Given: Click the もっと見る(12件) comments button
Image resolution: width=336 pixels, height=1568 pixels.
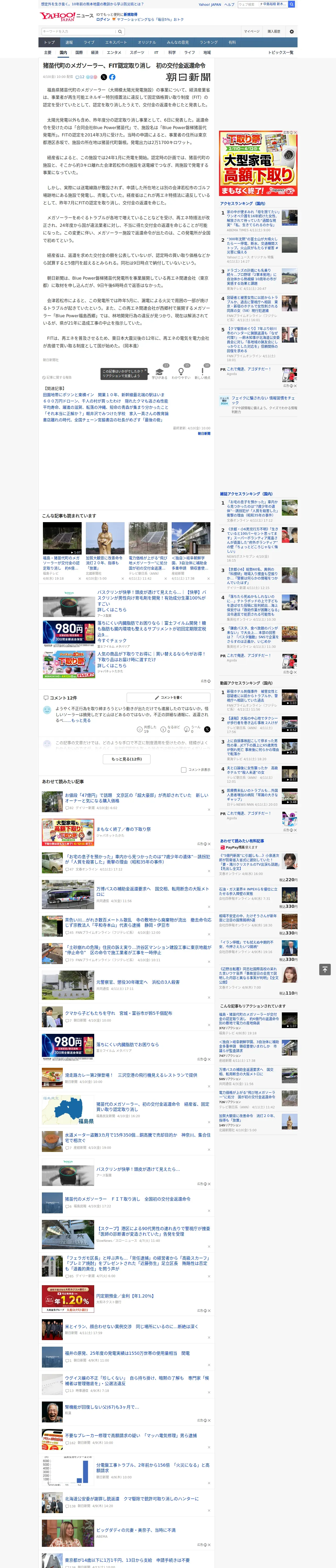Looking at the screenshot, I should (127, 759).
